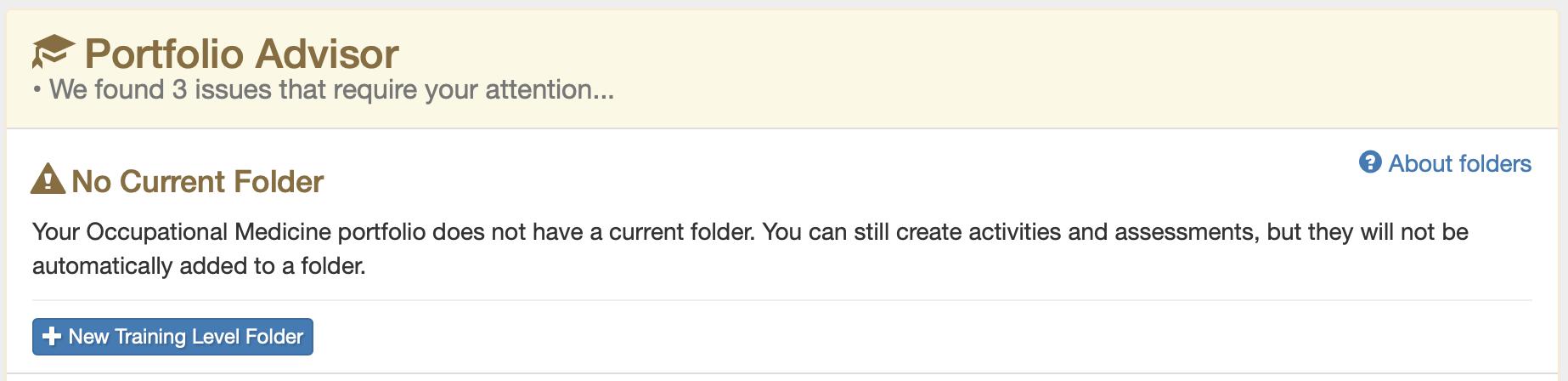1568x381 pixels.
Task: Create a New Training Level Folder
Action: (x=172, y=336)
